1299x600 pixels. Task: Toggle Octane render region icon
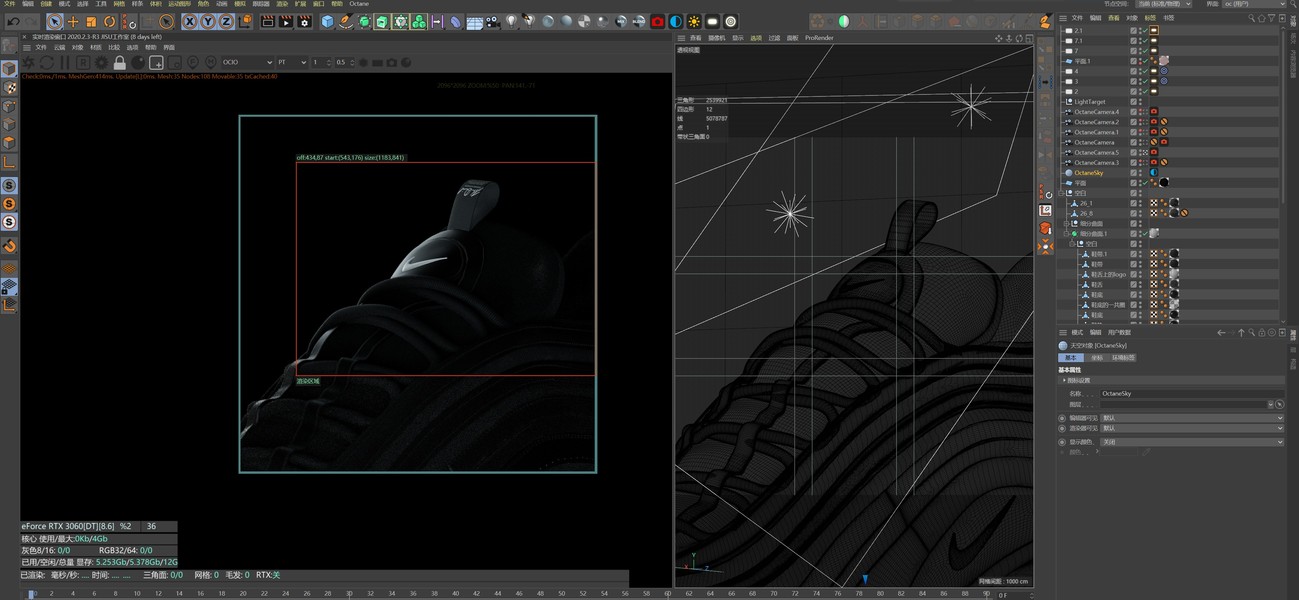pos(156,62)
